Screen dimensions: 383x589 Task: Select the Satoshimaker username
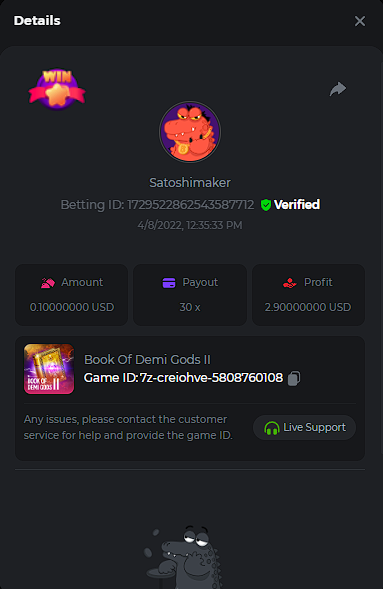190,183
